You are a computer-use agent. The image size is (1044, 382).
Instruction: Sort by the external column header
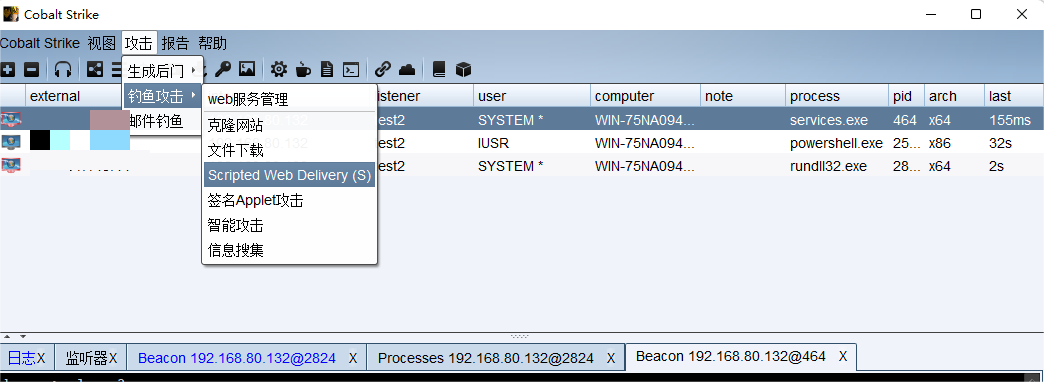[x=55, y=96]
